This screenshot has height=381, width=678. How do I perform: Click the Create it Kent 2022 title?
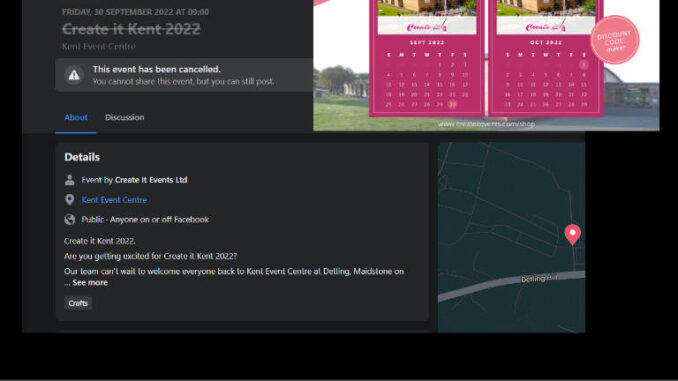pyautogui.click(x=131, y=29)
